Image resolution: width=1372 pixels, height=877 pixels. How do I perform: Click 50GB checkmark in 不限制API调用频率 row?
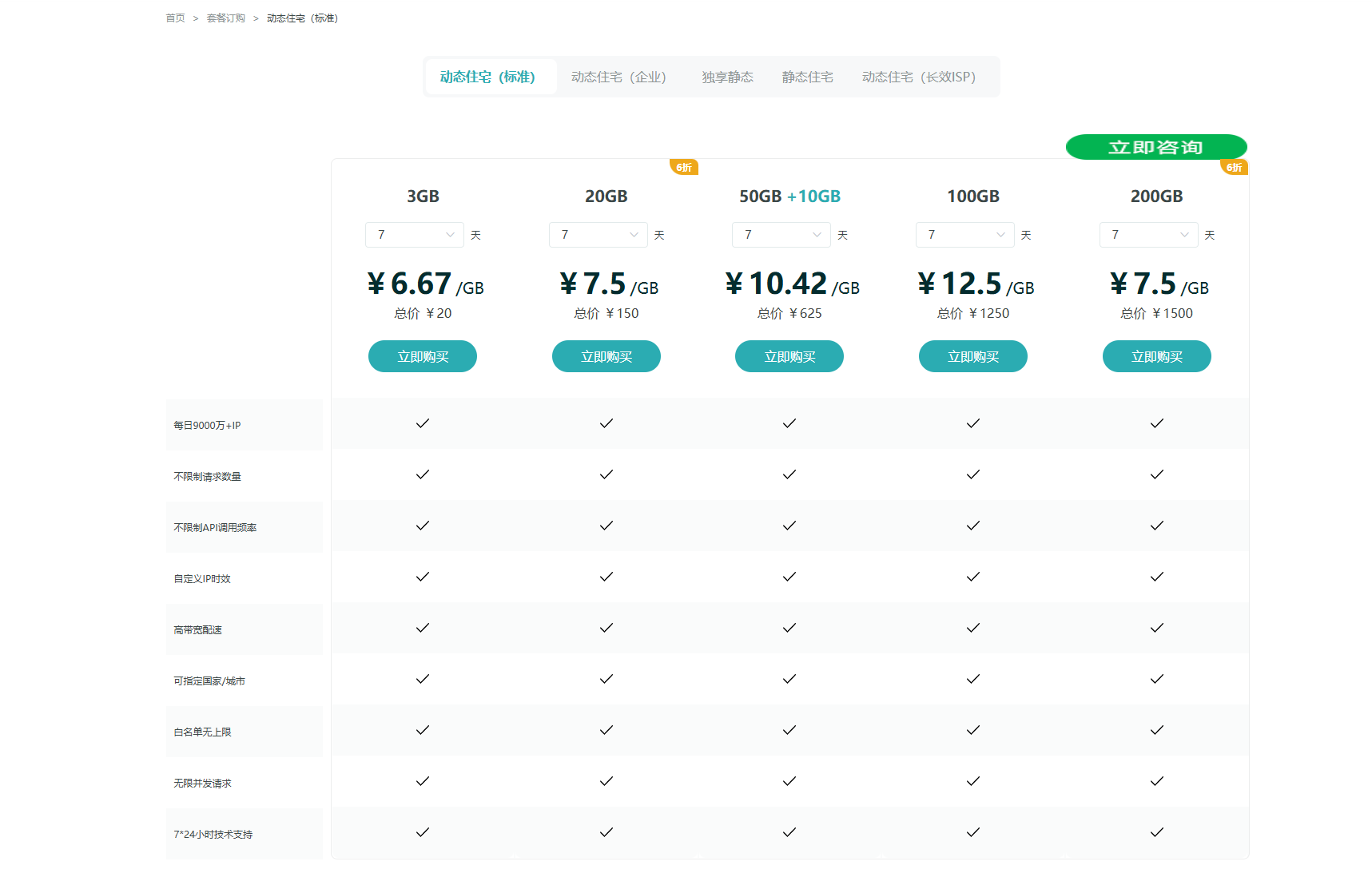point(789,526)
